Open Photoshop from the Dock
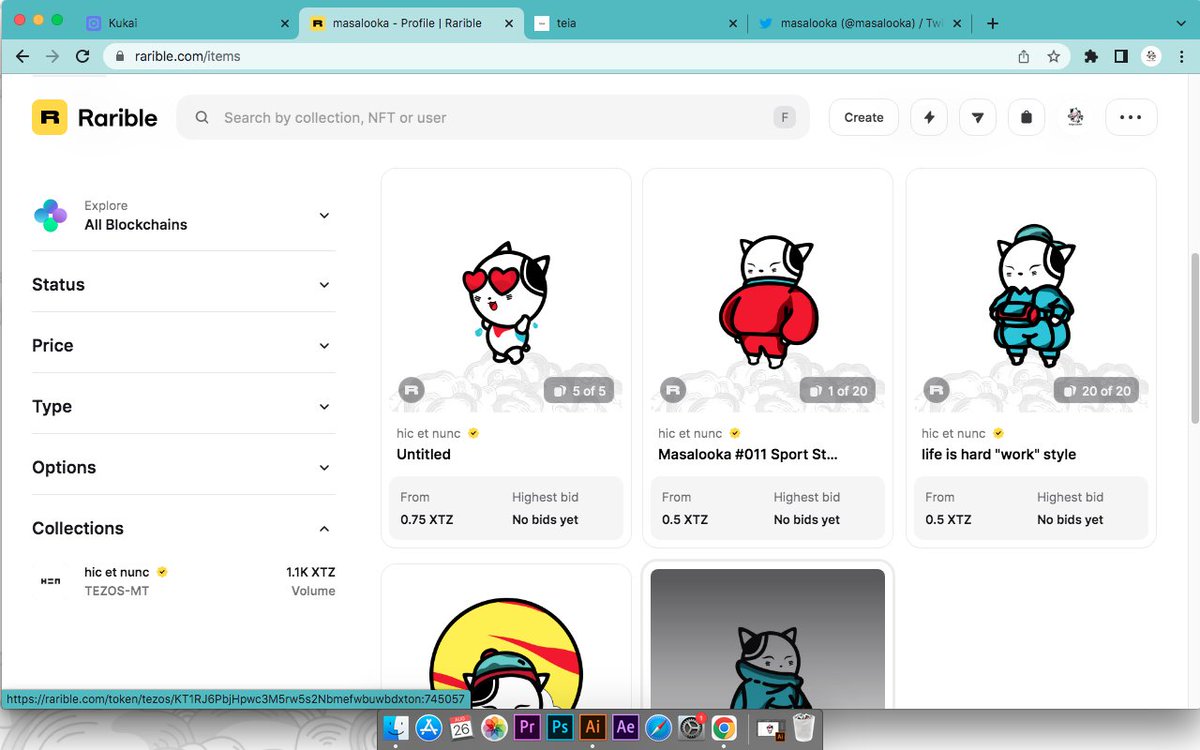This screenshot has width=1200, height=750. [x=560, y=727]
